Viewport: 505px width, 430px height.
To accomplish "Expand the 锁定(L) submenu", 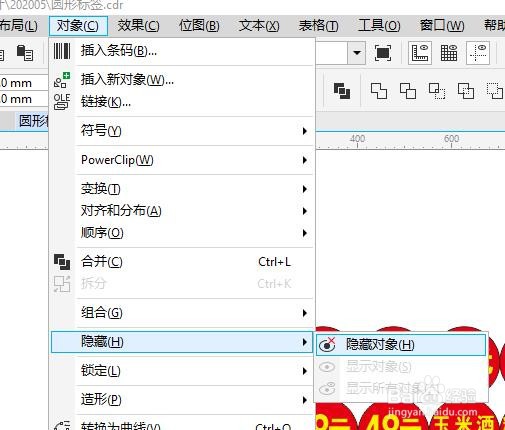I will click(182, 371).
